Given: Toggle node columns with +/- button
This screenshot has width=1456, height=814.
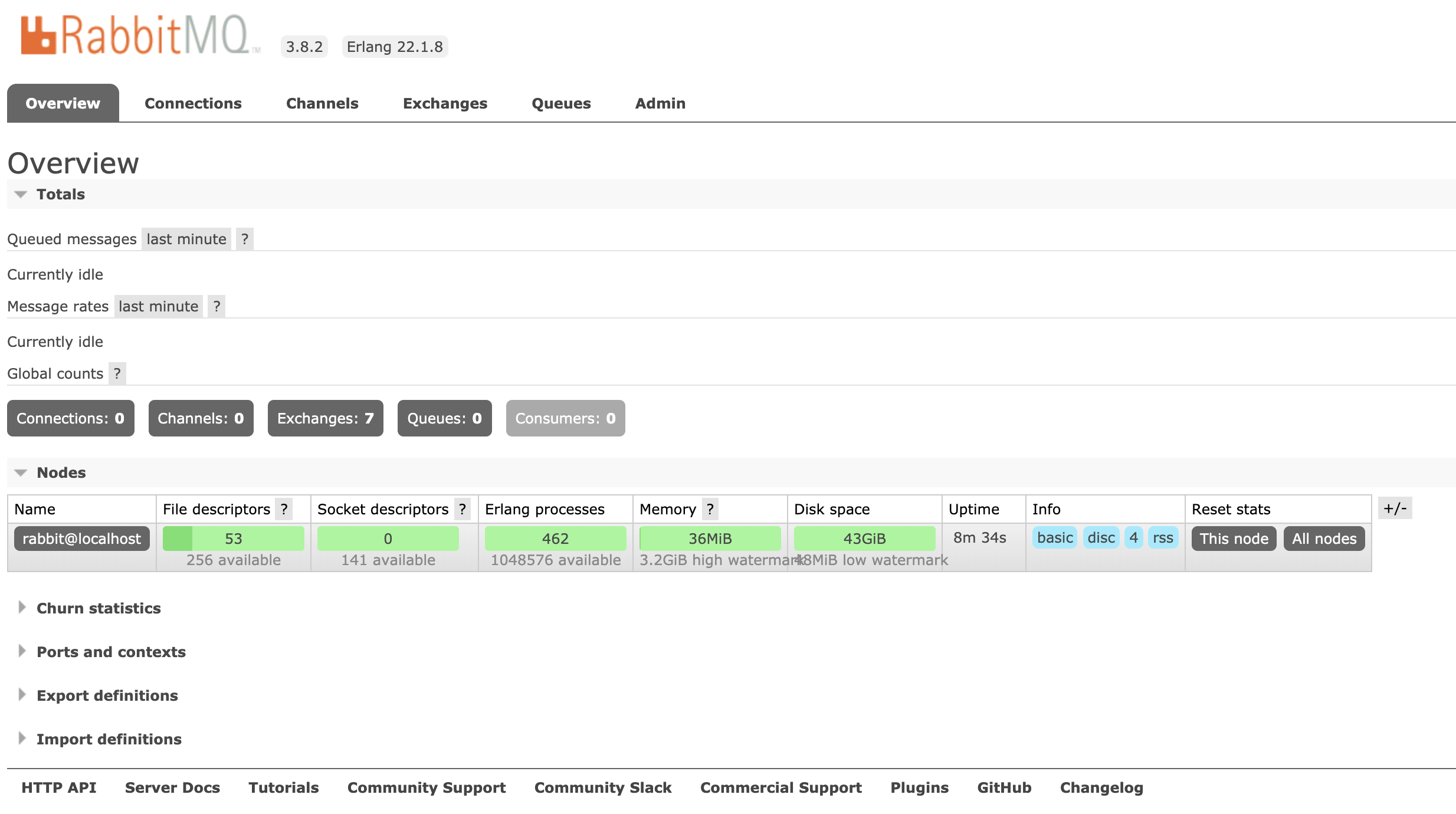Looking at the screenshot, I should click(1395, 508).
